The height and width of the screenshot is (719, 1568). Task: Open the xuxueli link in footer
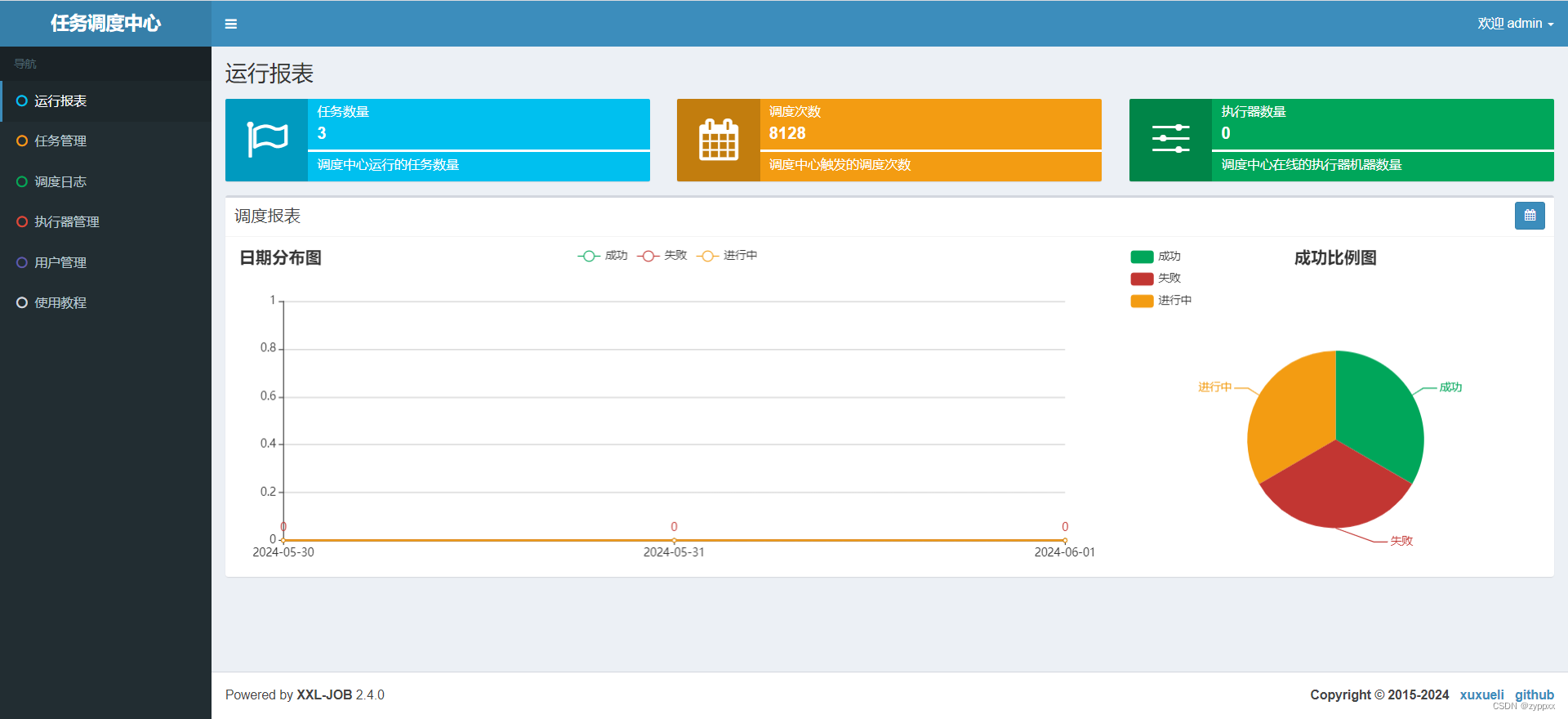(x=1481, y=694)
